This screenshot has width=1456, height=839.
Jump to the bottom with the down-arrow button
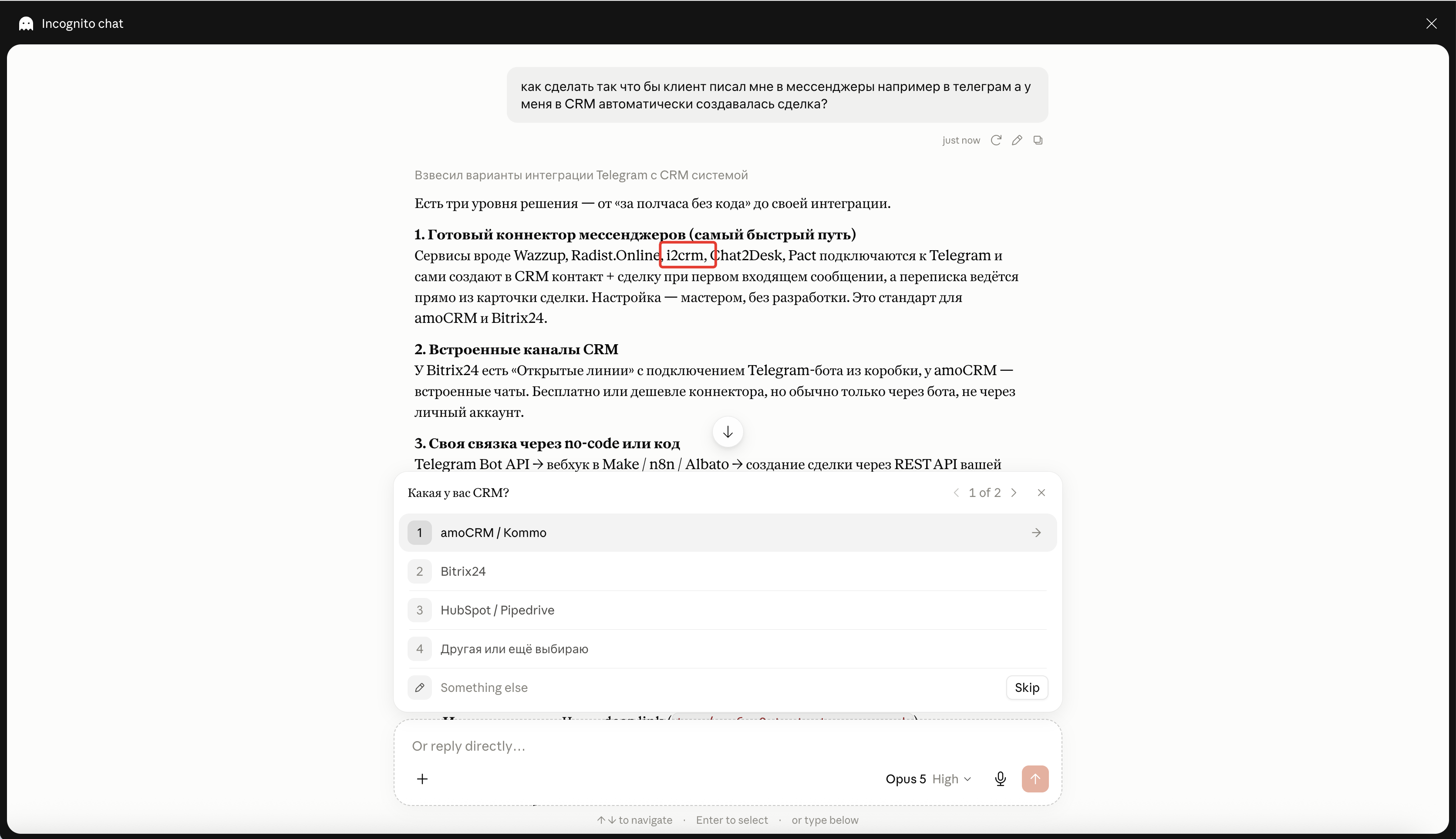point(728,432)
